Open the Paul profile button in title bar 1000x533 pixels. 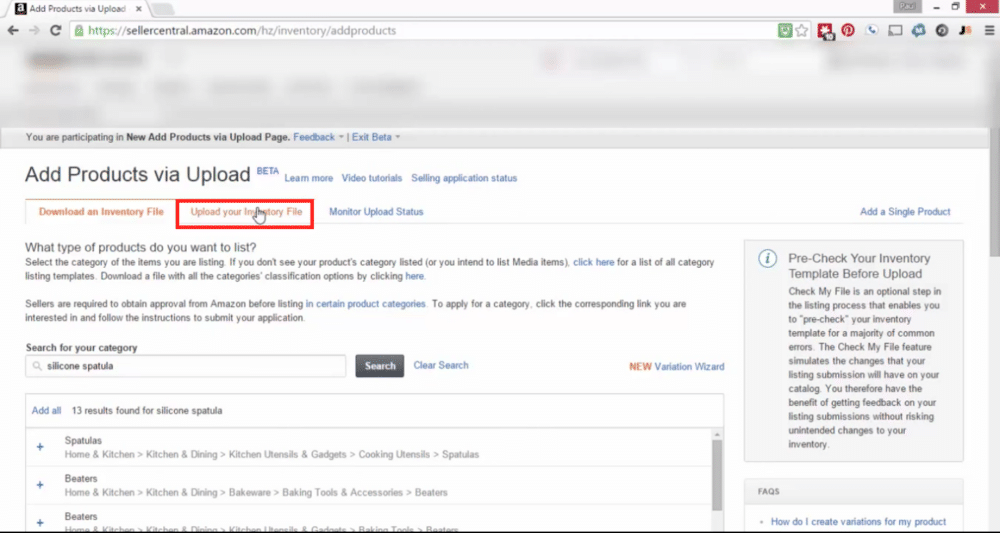coord(907,6)
